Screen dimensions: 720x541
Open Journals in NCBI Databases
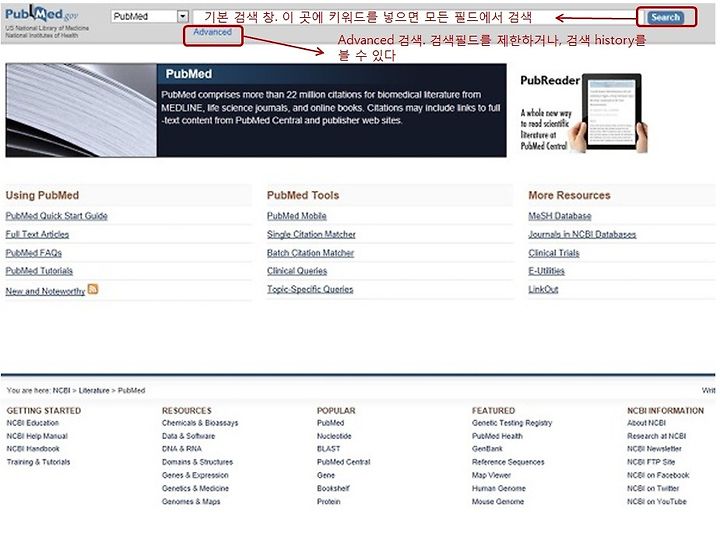582,234
